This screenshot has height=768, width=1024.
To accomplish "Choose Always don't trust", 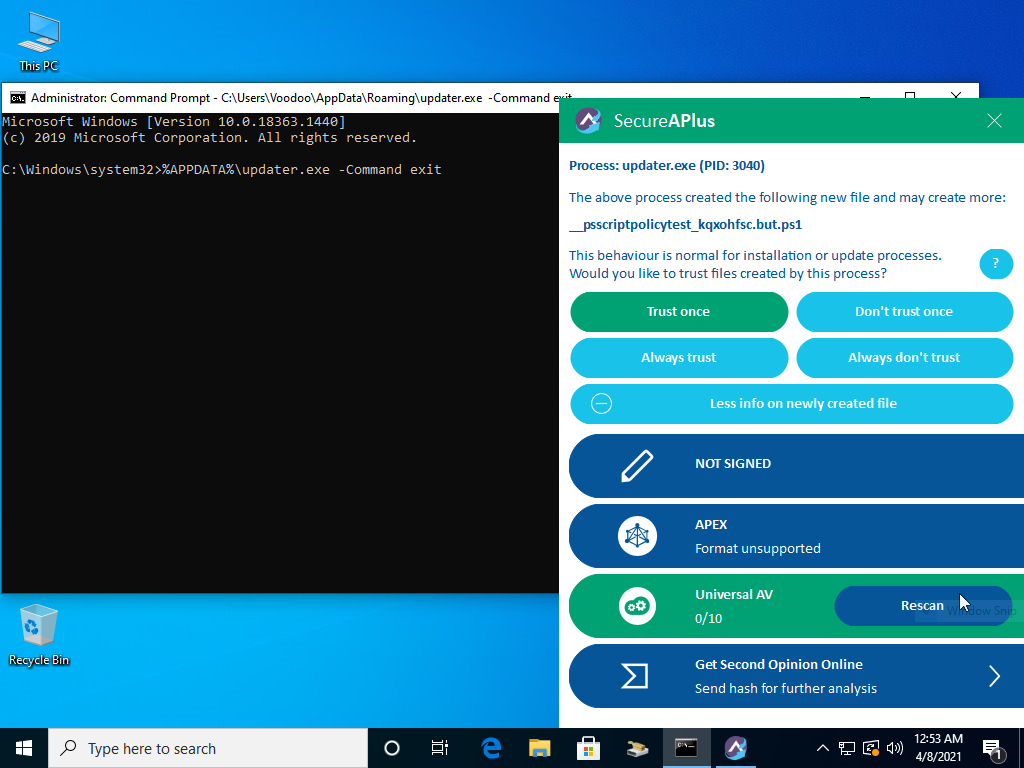I will [x=904, y=358].
